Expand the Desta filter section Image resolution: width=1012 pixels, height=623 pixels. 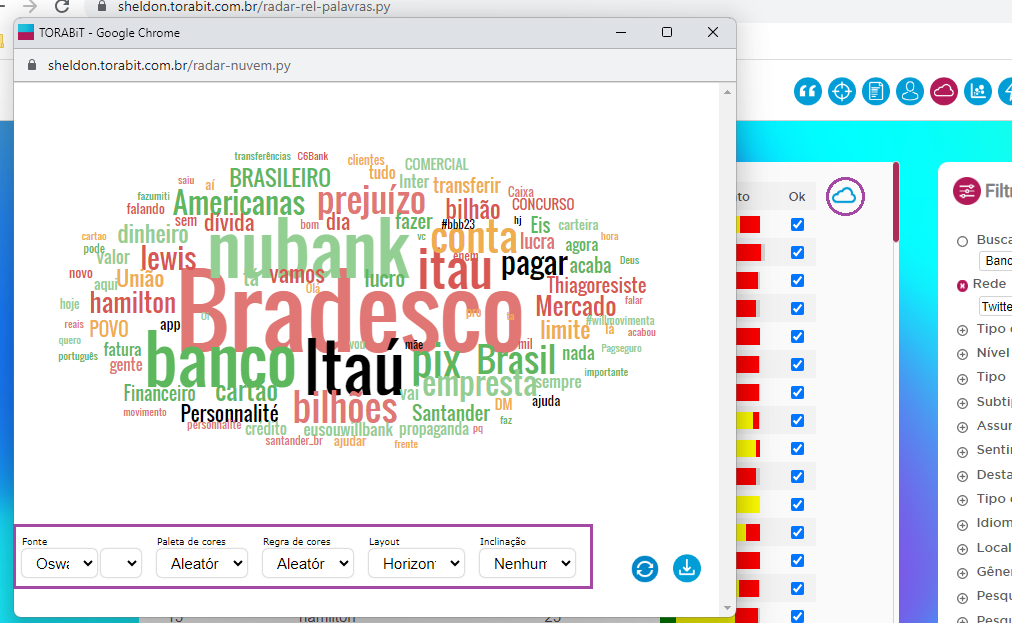[x=962, y=476]
